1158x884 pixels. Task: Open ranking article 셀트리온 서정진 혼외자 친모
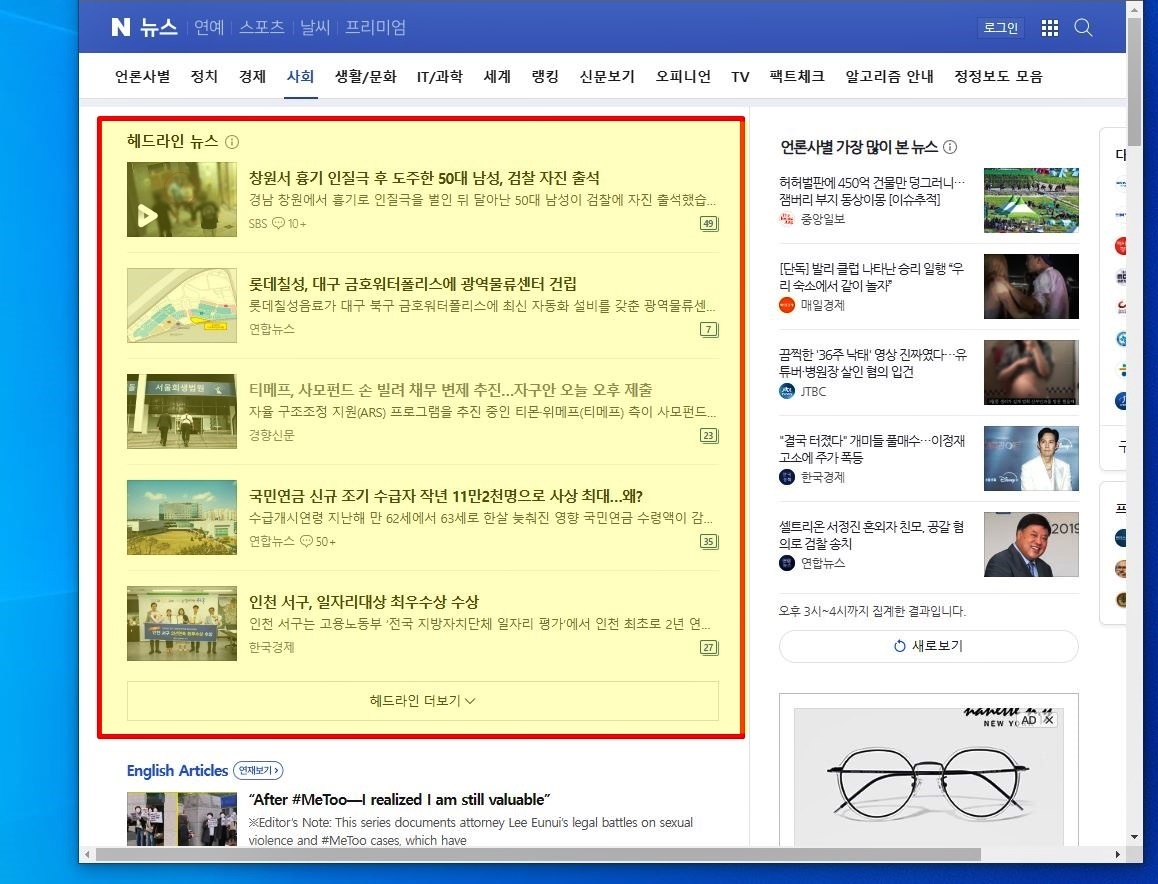(871, 535)
